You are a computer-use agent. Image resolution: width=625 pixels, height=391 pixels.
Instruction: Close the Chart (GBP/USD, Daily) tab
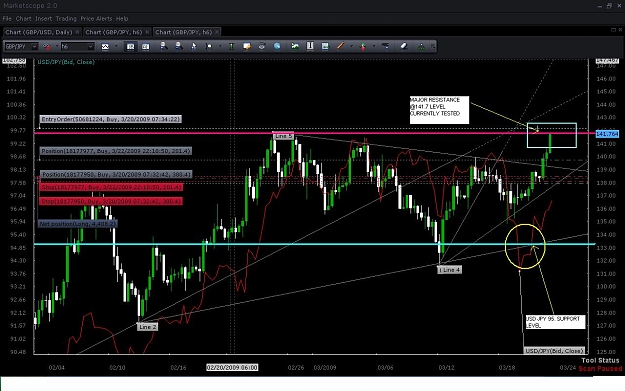click(x=77, y=32)
